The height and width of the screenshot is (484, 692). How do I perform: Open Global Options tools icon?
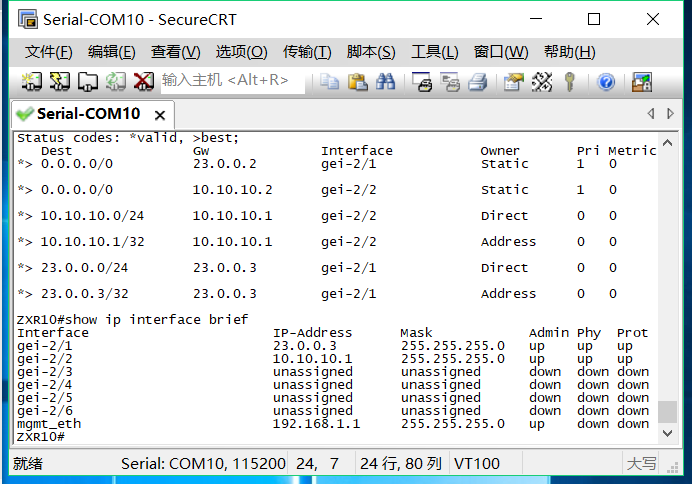pyautogui.click(x=542, y=82)
